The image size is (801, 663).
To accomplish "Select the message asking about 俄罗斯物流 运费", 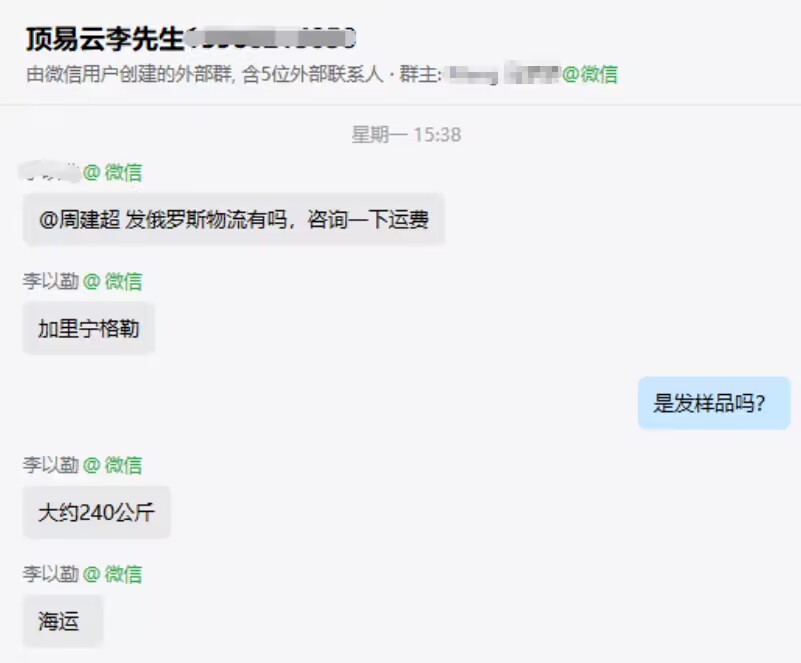I will coord(233,220).
